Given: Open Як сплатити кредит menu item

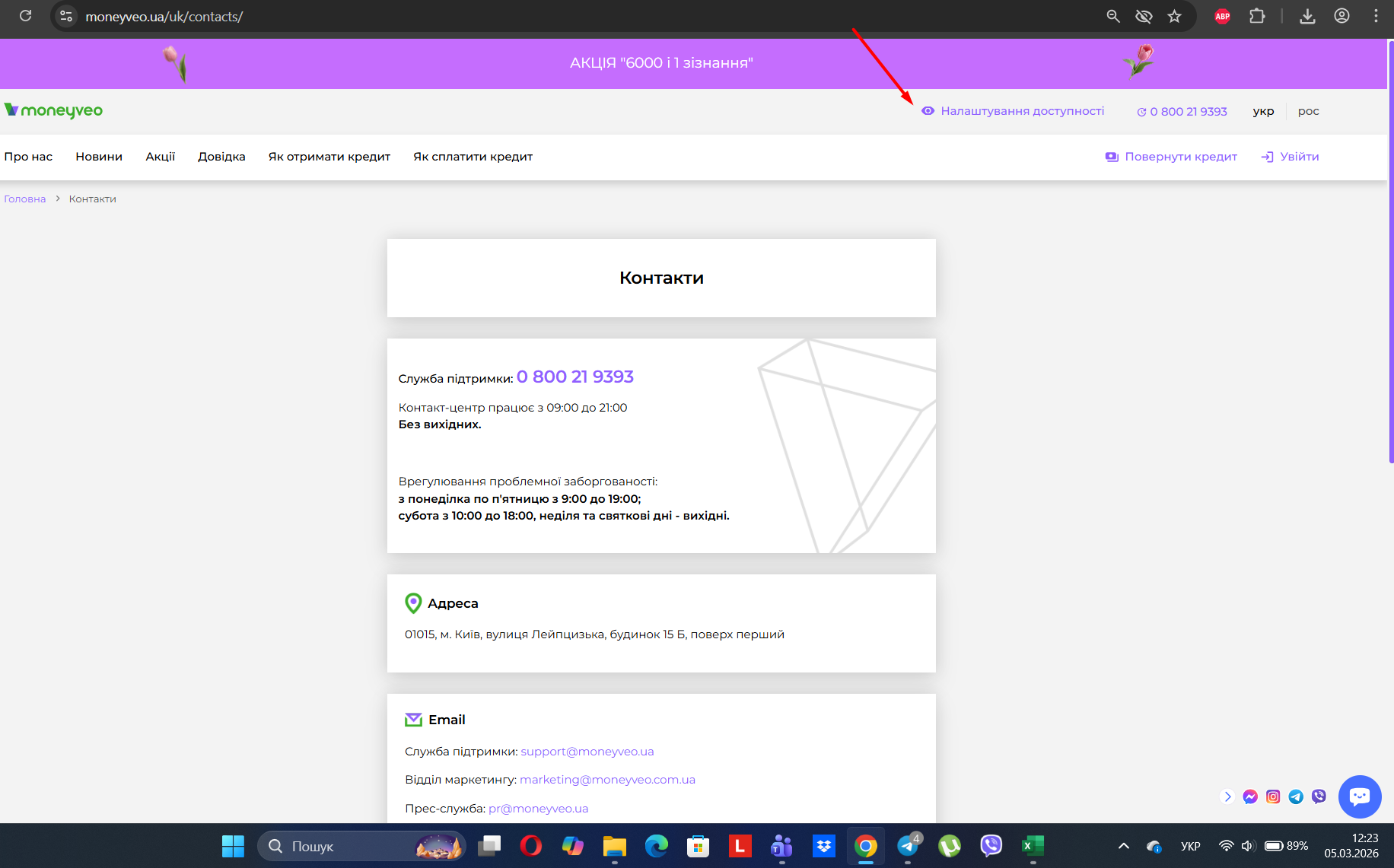Looking at the screenshot, I should pyautogui.click(x=473, y=157).
